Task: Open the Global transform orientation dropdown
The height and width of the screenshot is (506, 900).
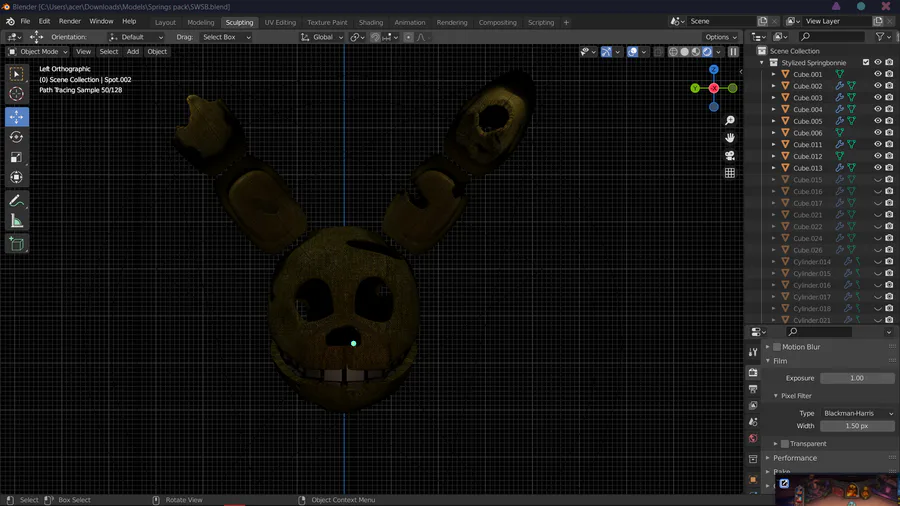Action: (322, 37)
